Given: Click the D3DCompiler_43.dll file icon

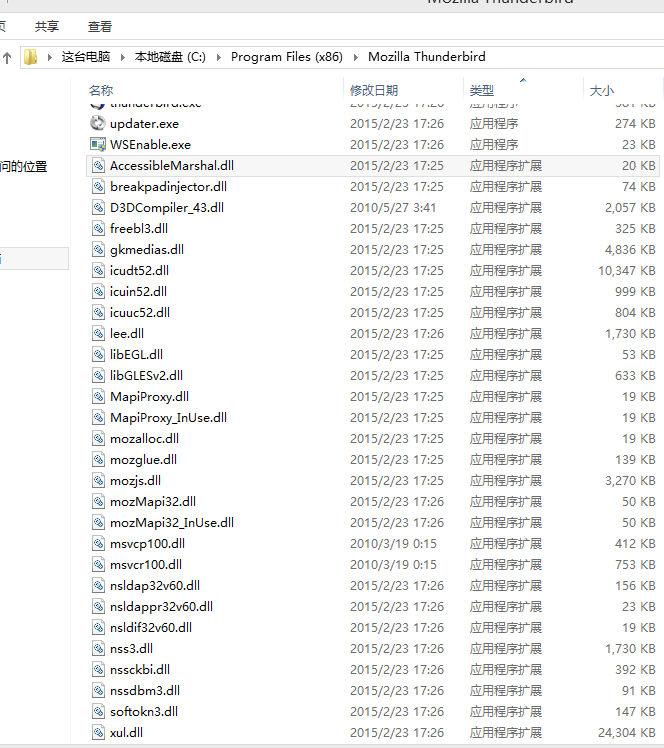Looking at the screenshot, I should coord(98,208).
